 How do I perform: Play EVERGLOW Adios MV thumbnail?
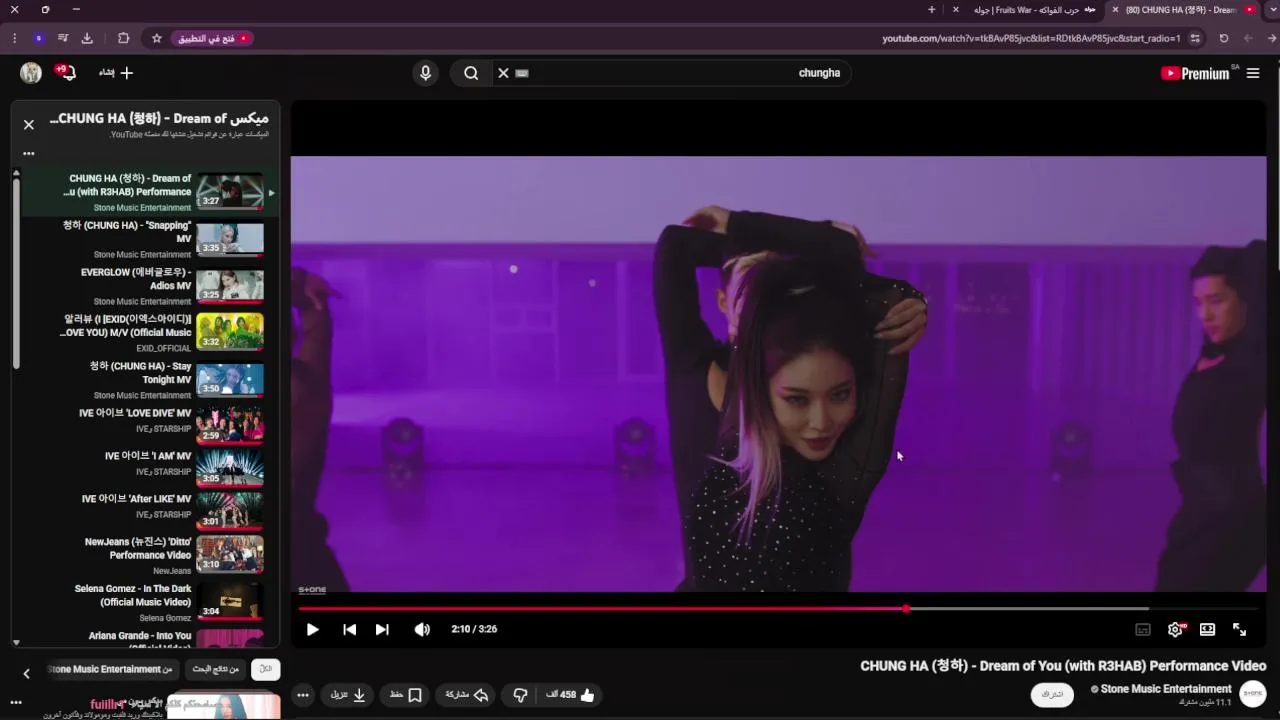230,286
